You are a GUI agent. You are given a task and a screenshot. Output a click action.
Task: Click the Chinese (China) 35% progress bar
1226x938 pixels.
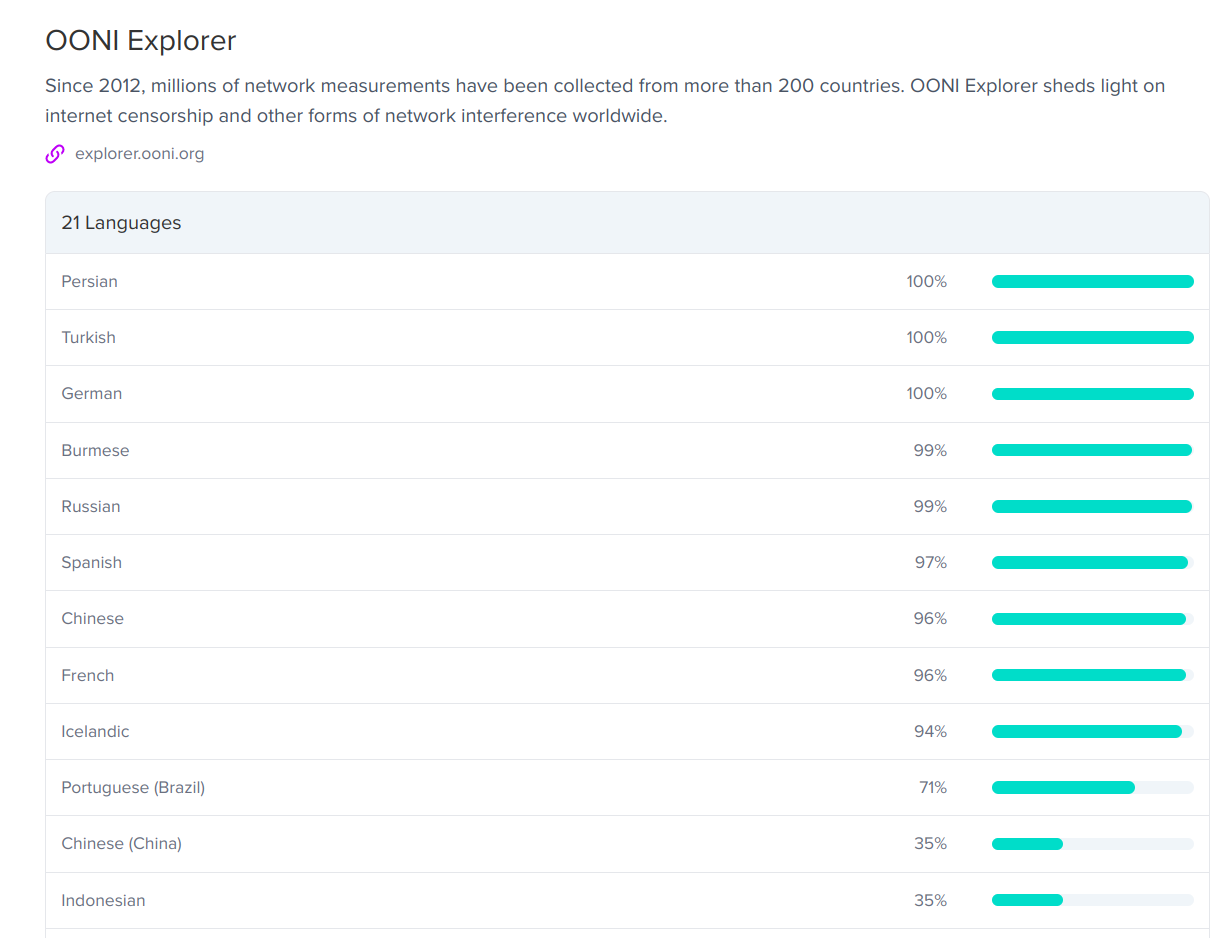1092,844
